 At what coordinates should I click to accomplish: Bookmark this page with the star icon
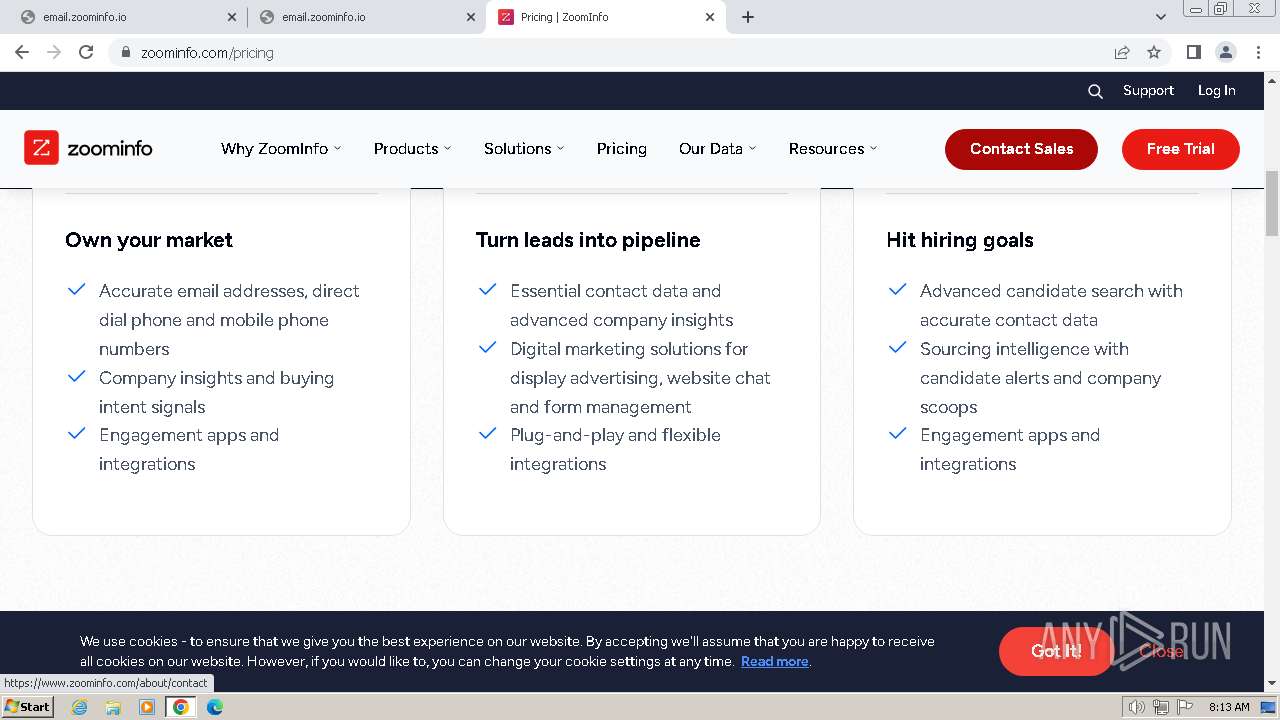point(1154,52)
